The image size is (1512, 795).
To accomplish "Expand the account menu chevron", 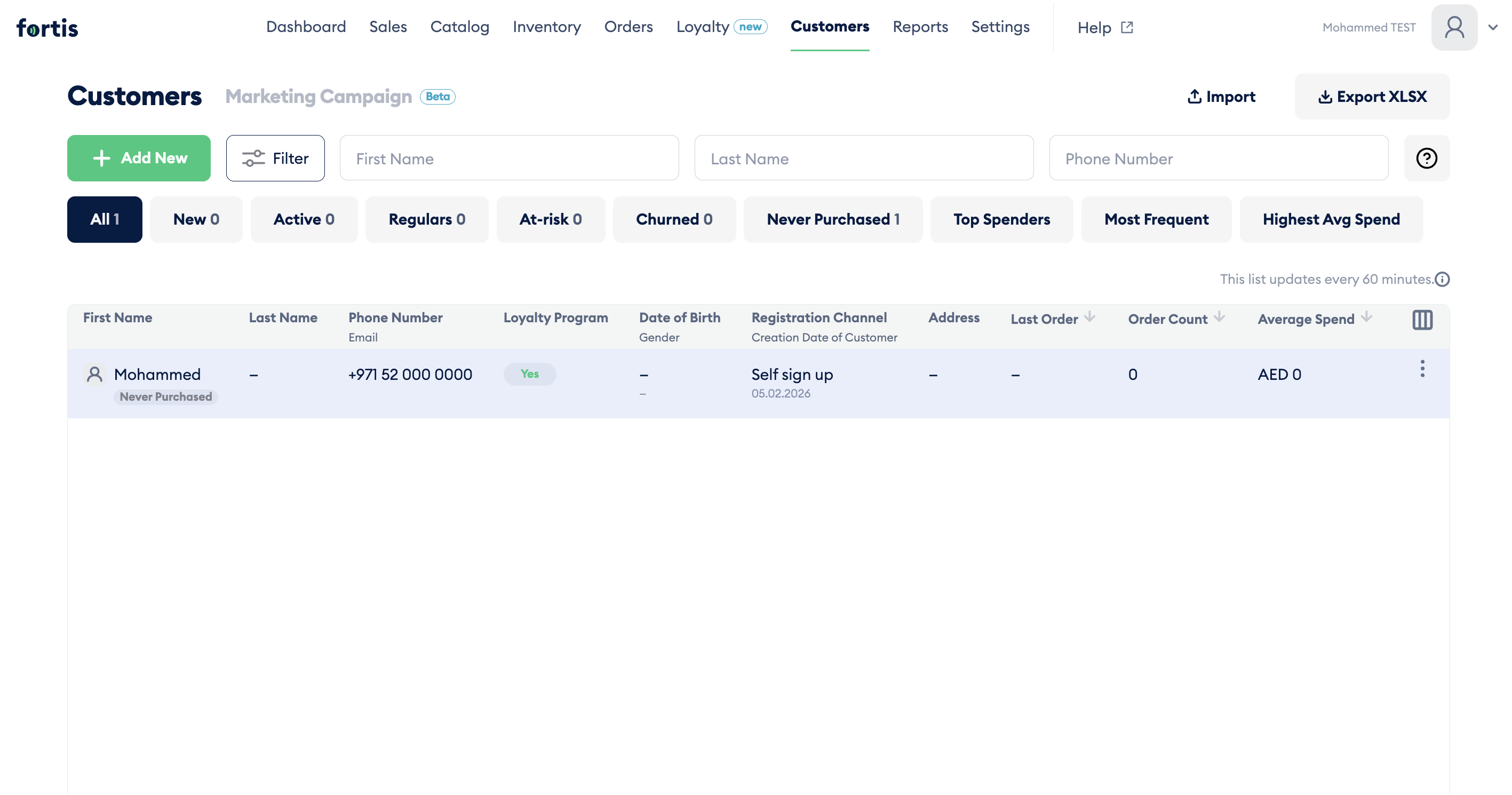I will click(x=1493, y=27).
